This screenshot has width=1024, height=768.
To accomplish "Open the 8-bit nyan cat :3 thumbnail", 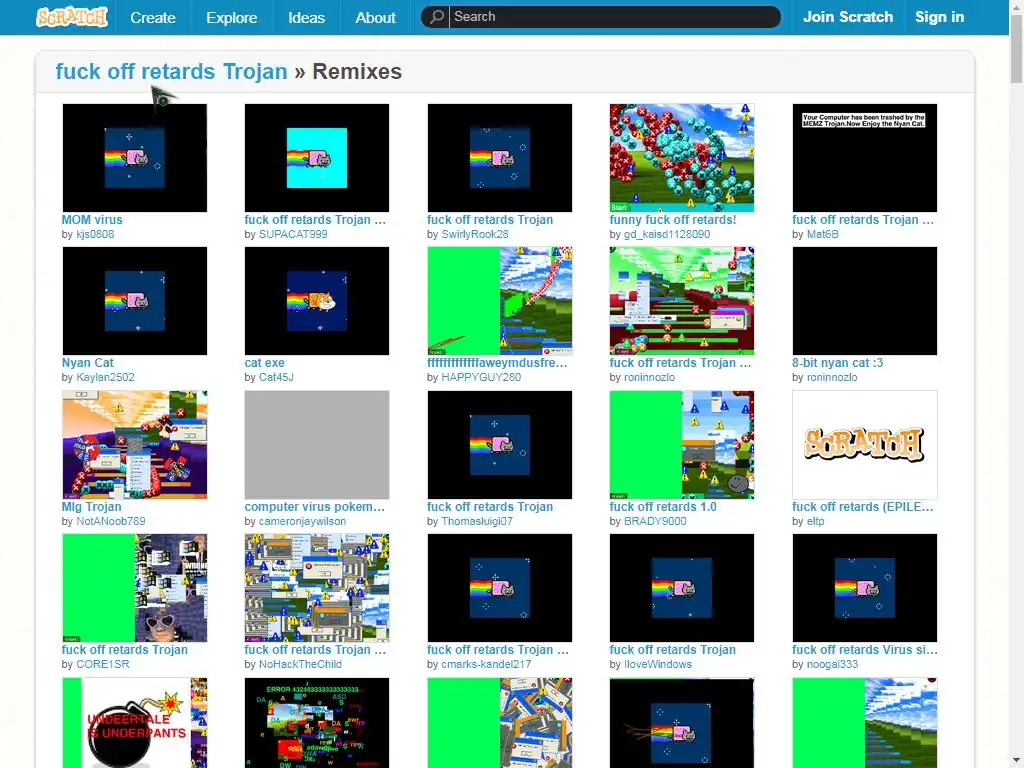I will tap(865, 300).
